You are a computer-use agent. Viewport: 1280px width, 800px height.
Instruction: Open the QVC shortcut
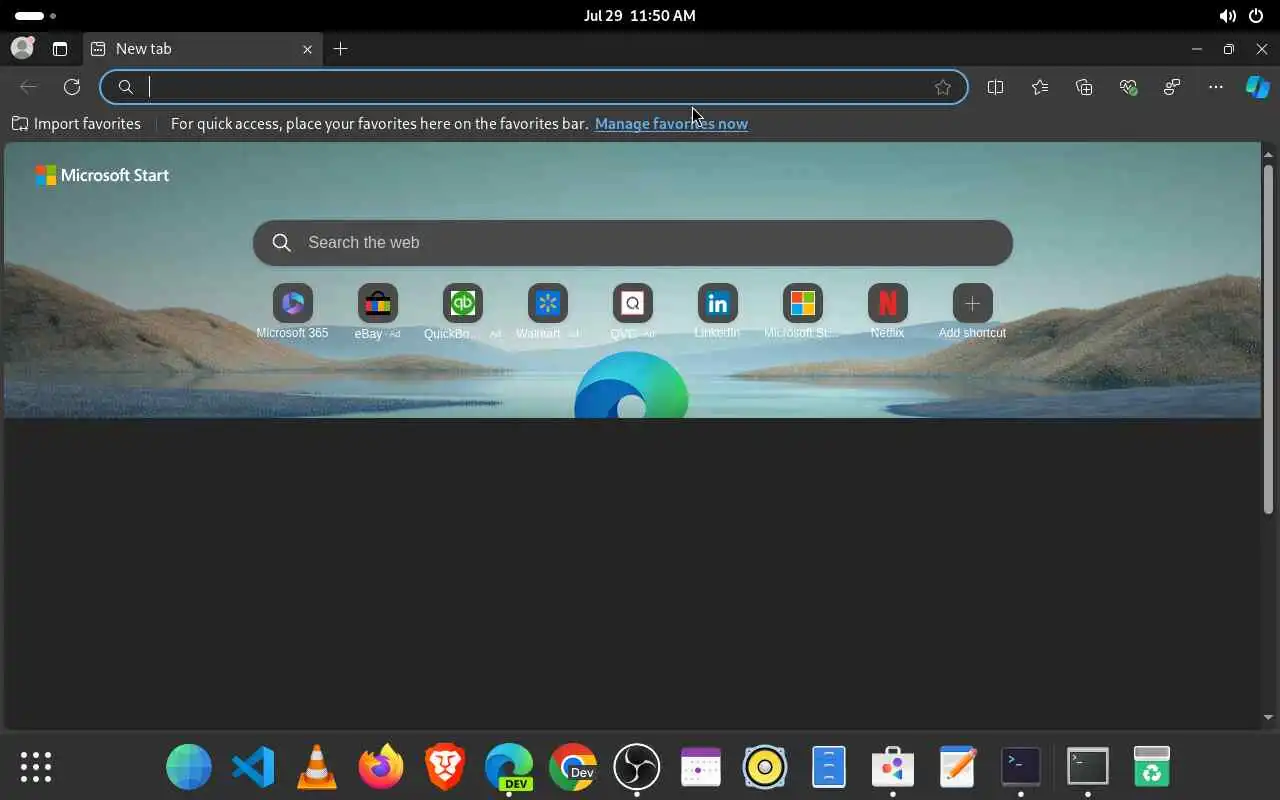tap(632, 312)
